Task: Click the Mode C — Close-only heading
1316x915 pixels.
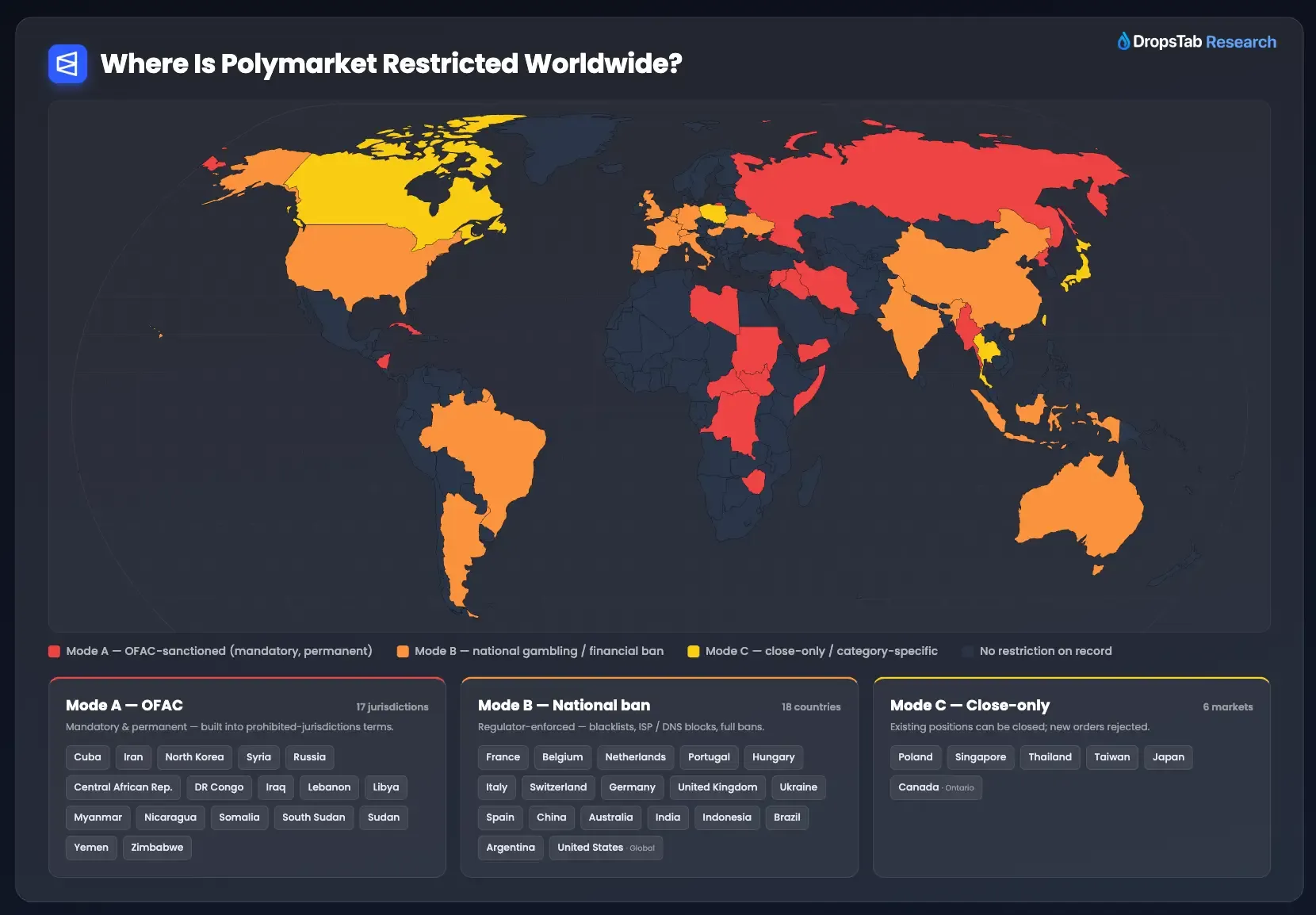Action: [970, 706]
